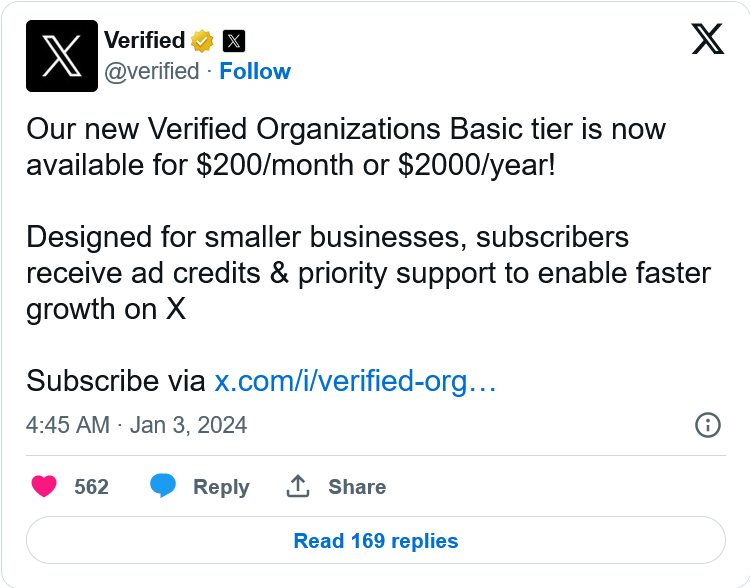
Task: Click the Share text label
Action: click(357, 487)
